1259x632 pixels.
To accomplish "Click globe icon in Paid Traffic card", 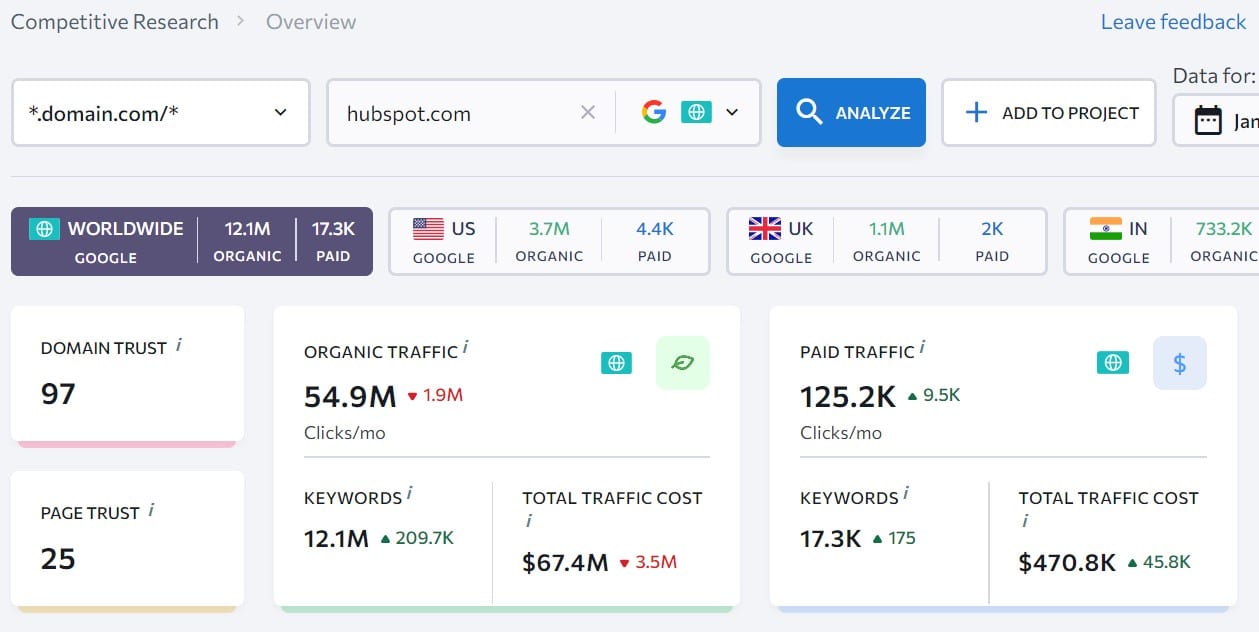I will coord(1113,363).
